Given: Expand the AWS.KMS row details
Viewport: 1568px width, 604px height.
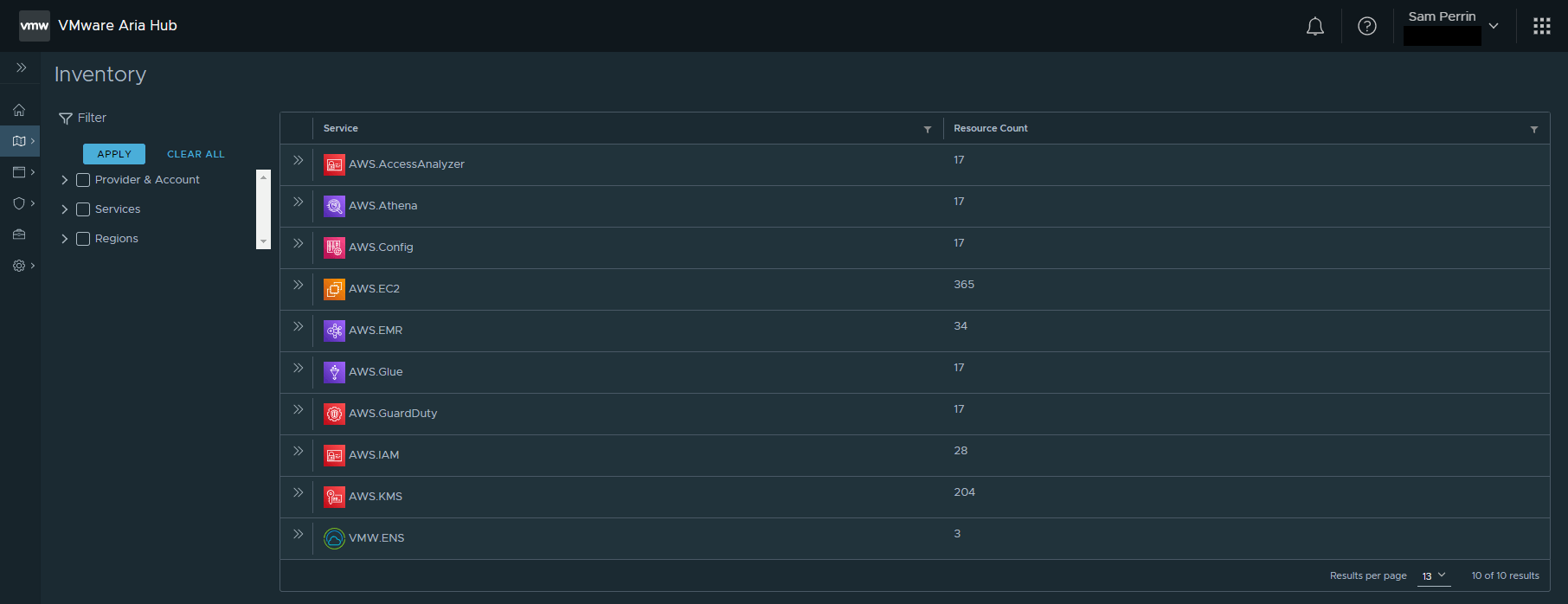Looking at the screenshot, I should pyautogui.click(x=298, y=492).
